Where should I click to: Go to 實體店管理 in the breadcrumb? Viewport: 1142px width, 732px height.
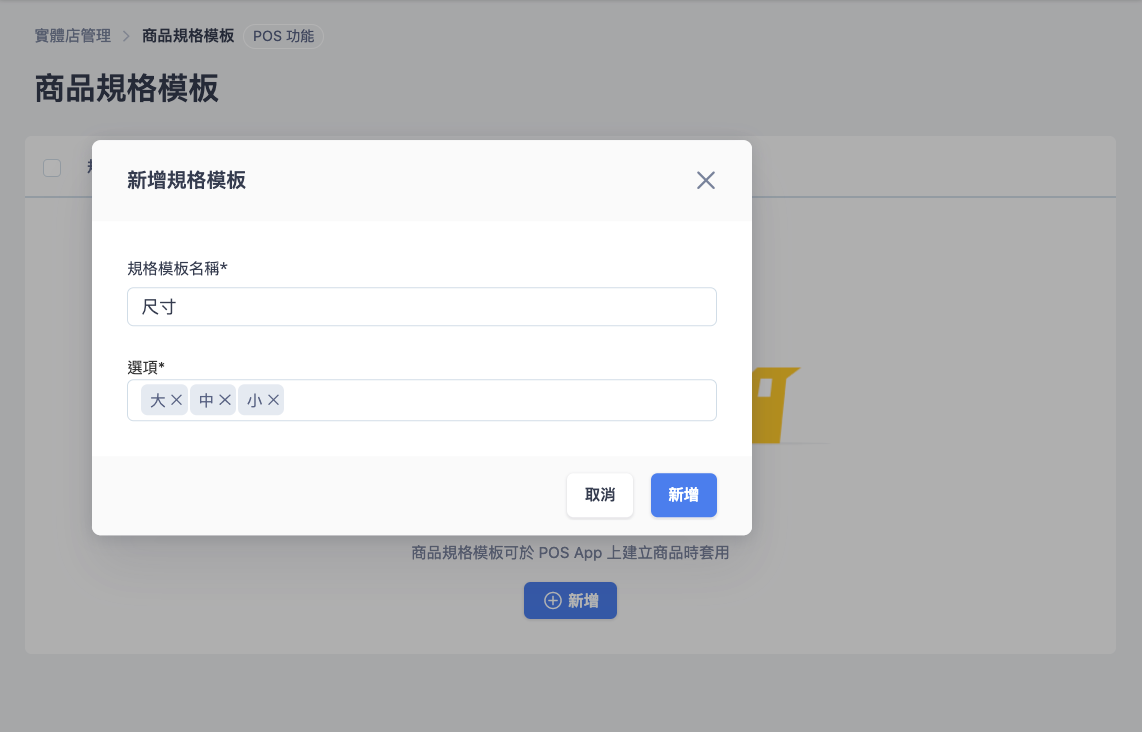(x=73, y=36)
